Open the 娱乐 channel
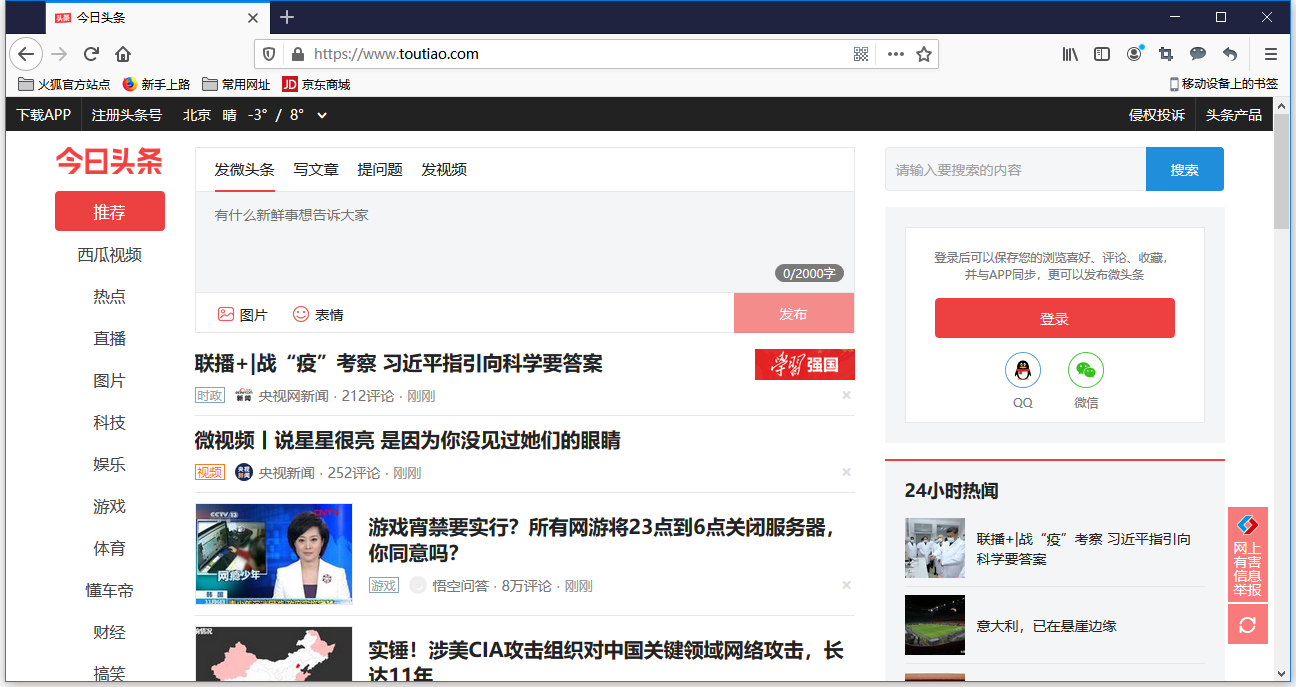This screenshot has height=687, width=1296. pyautogui.click(x=110, y=465)
